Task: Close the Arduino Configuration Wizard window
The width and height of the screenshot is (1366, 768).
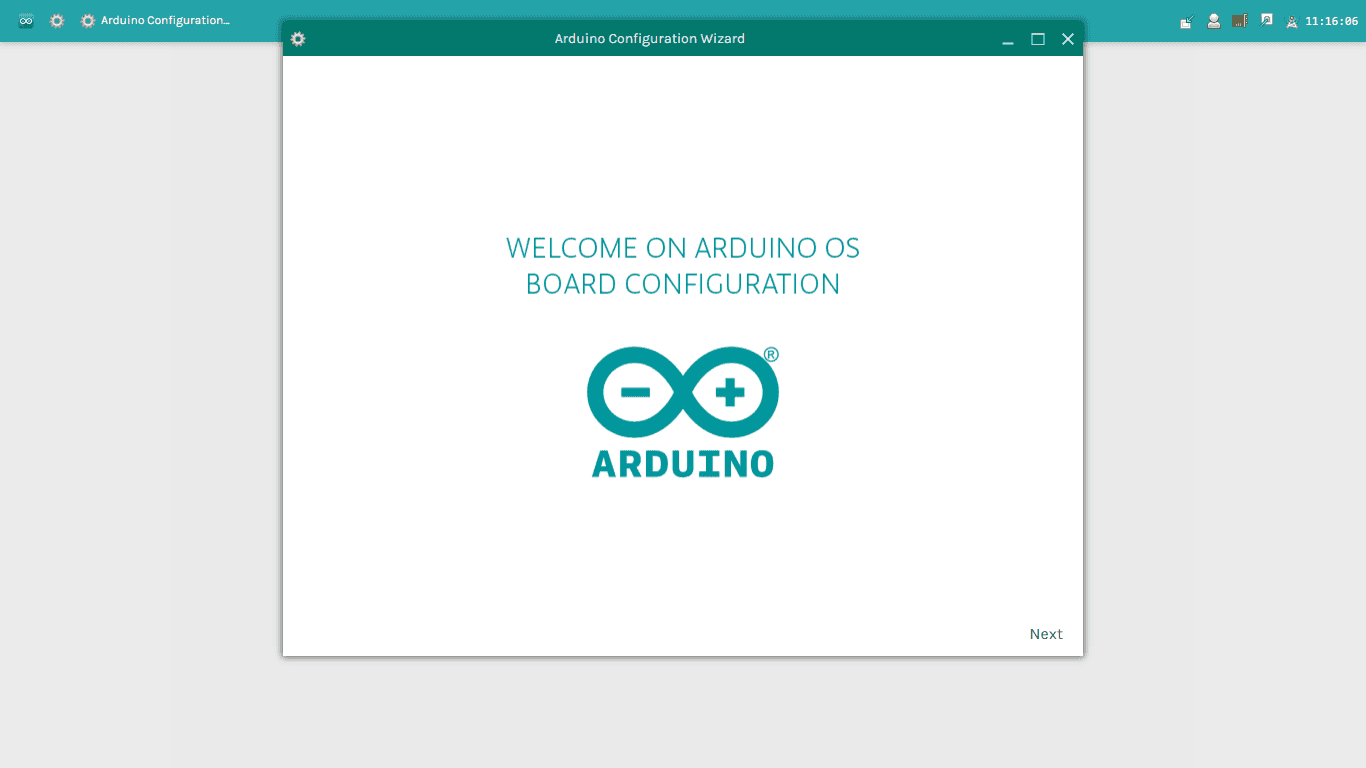Action: (x=1067, y=39)
